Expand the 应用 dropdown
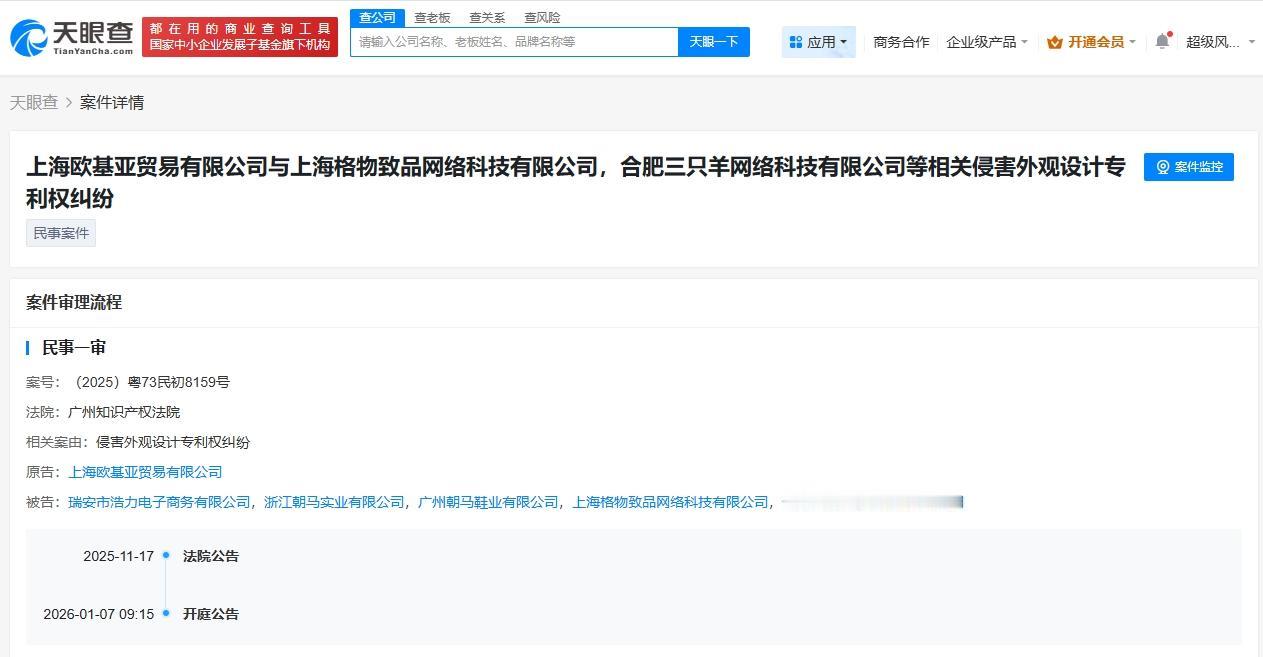 tap(825, 41)
